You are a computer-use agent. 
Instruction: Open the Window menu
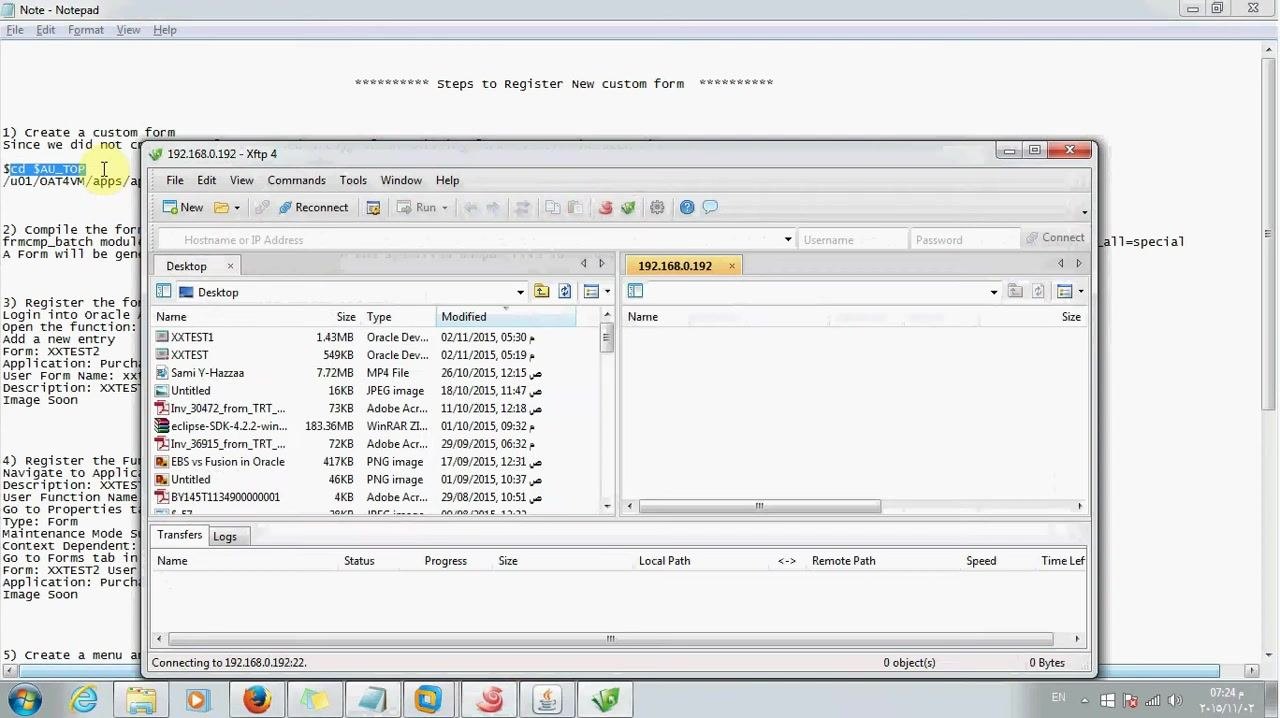pos(401,180)
